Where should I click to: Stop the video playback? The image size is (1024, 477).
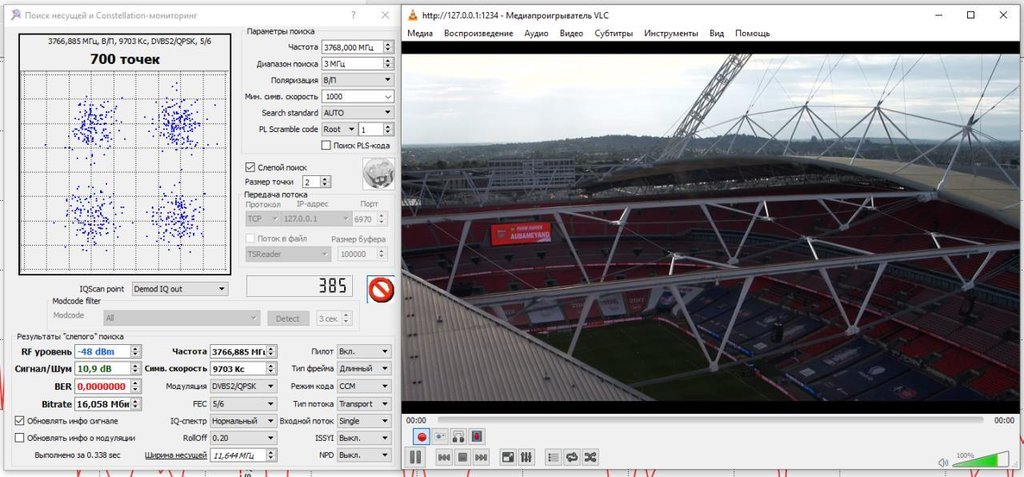click(461, 457)
